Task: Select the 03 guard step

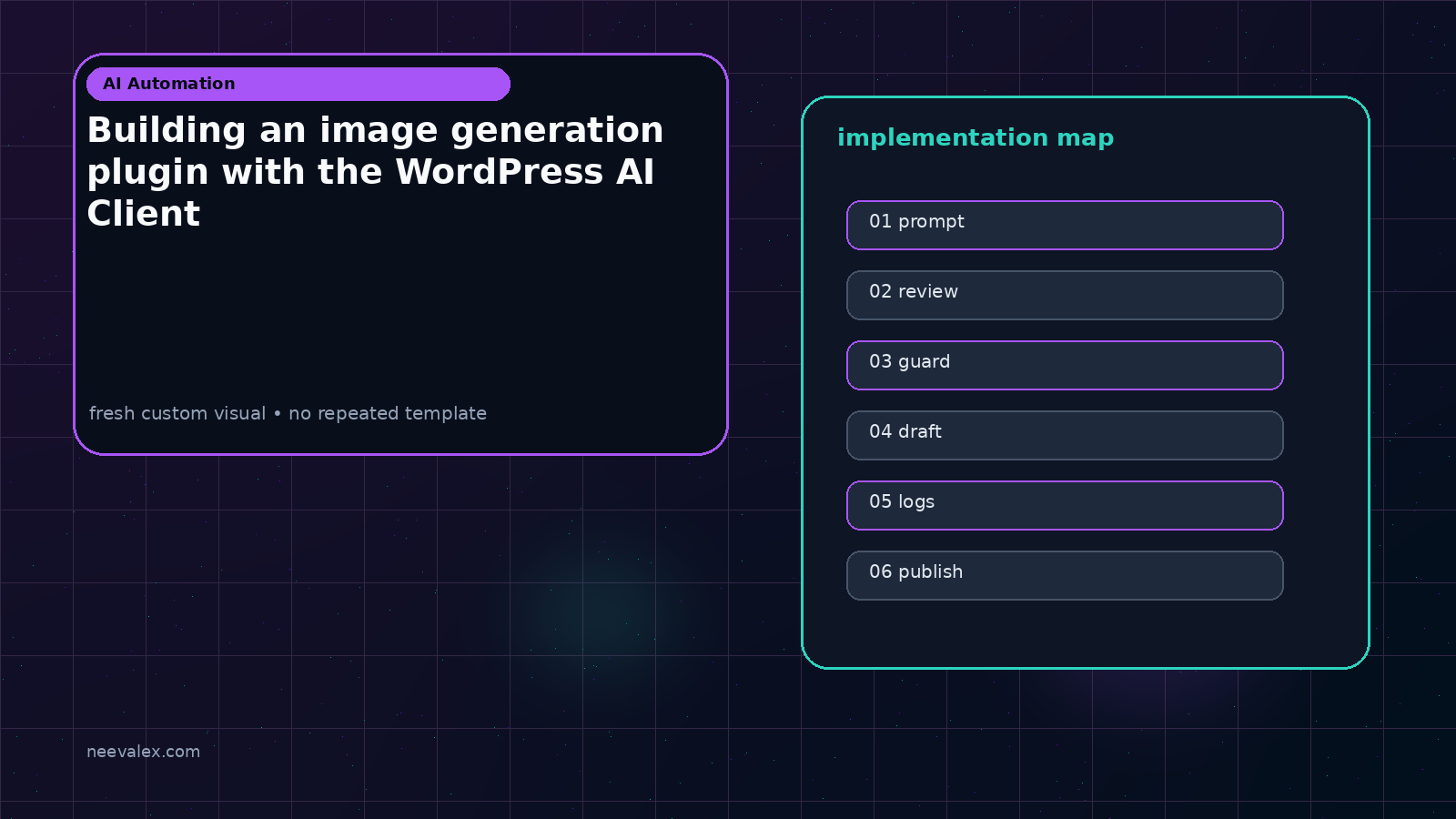Action: [1065, 365]
